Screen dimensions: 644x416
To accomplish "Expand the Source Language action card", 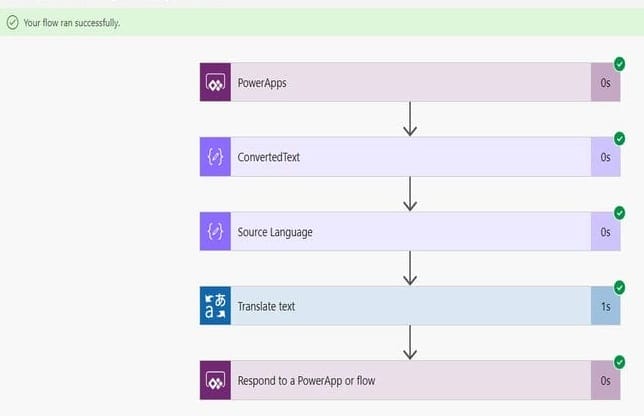I will click(x=410, y=231).
